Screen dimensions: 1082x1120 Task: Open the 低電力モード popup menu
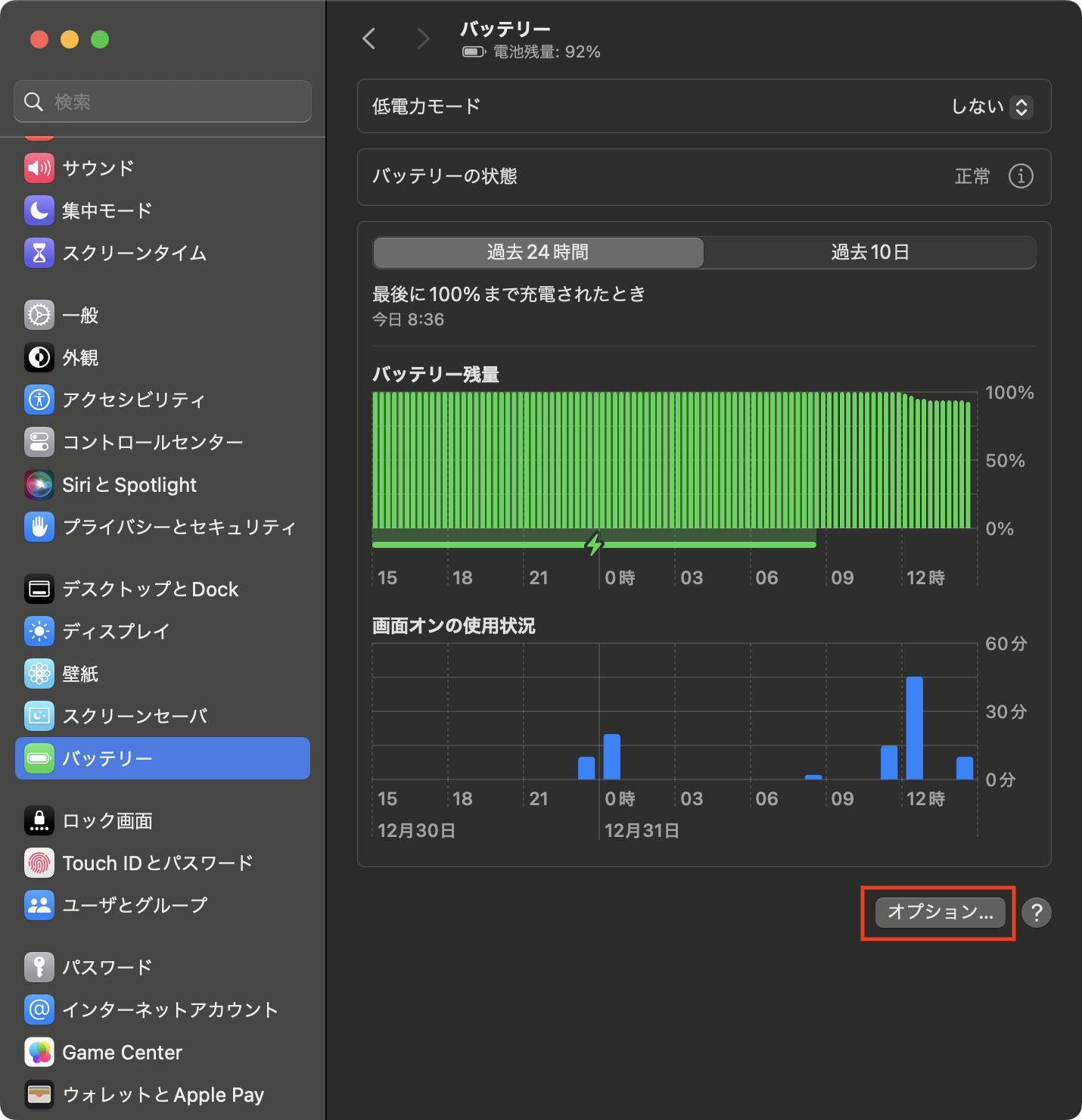pos(991,107)
